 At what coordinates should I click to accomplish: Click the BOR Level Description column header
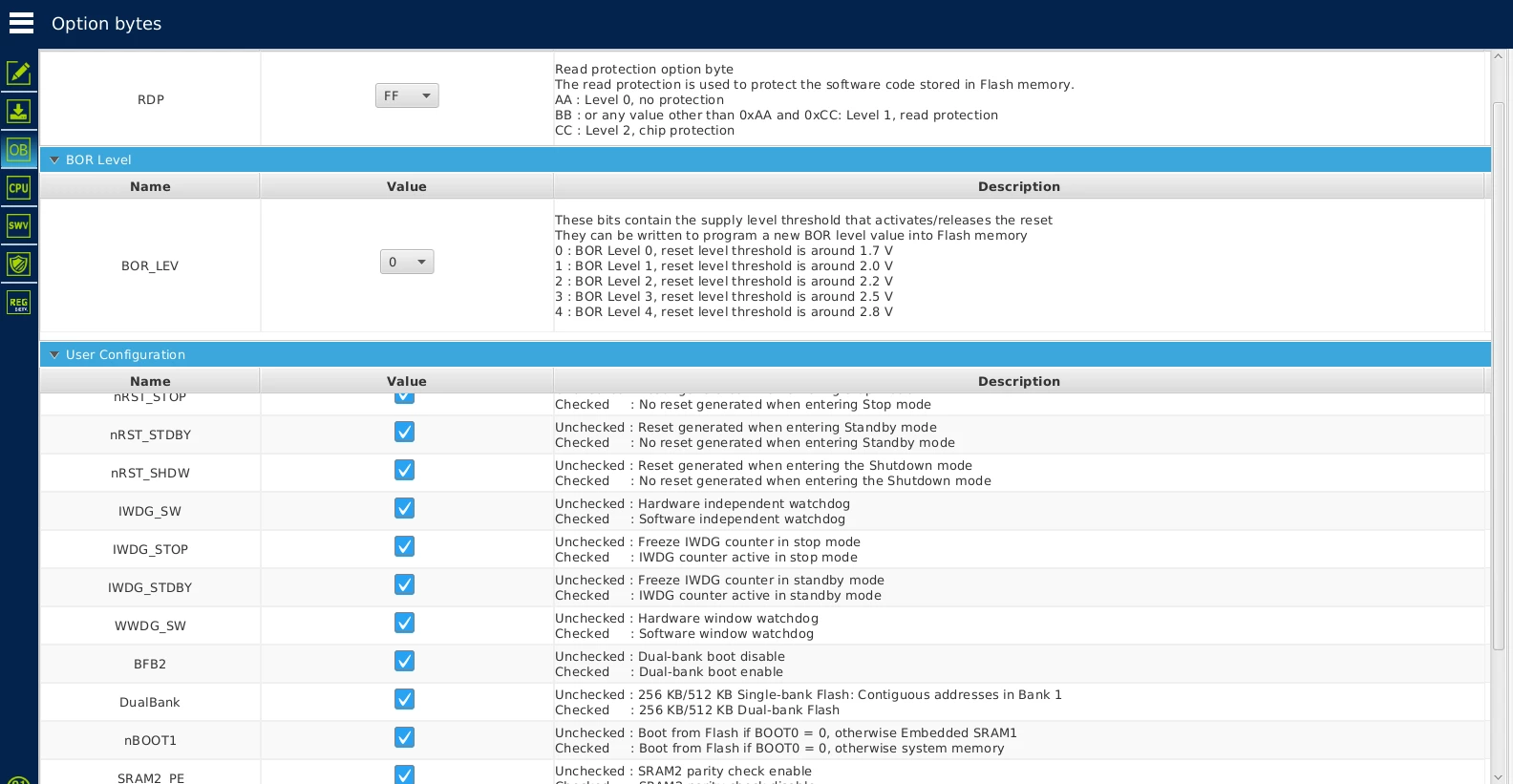coord(1019,186)
